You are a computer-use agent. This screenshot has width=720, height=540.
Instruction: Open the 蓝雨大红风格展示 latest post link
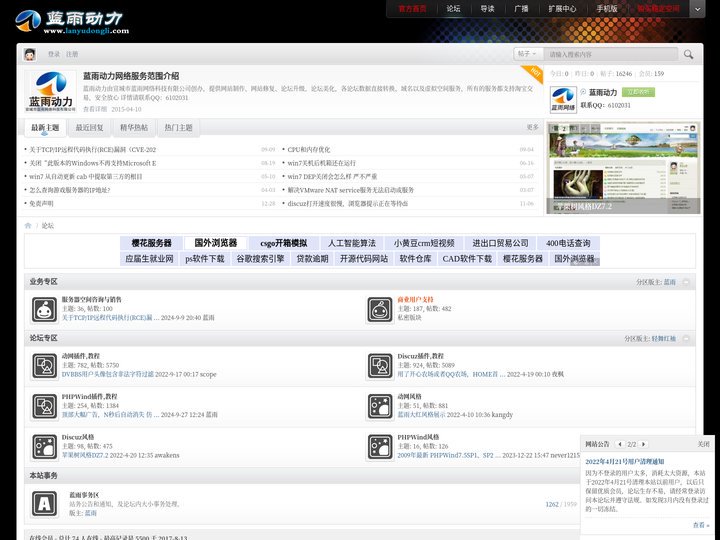(421, 415)
